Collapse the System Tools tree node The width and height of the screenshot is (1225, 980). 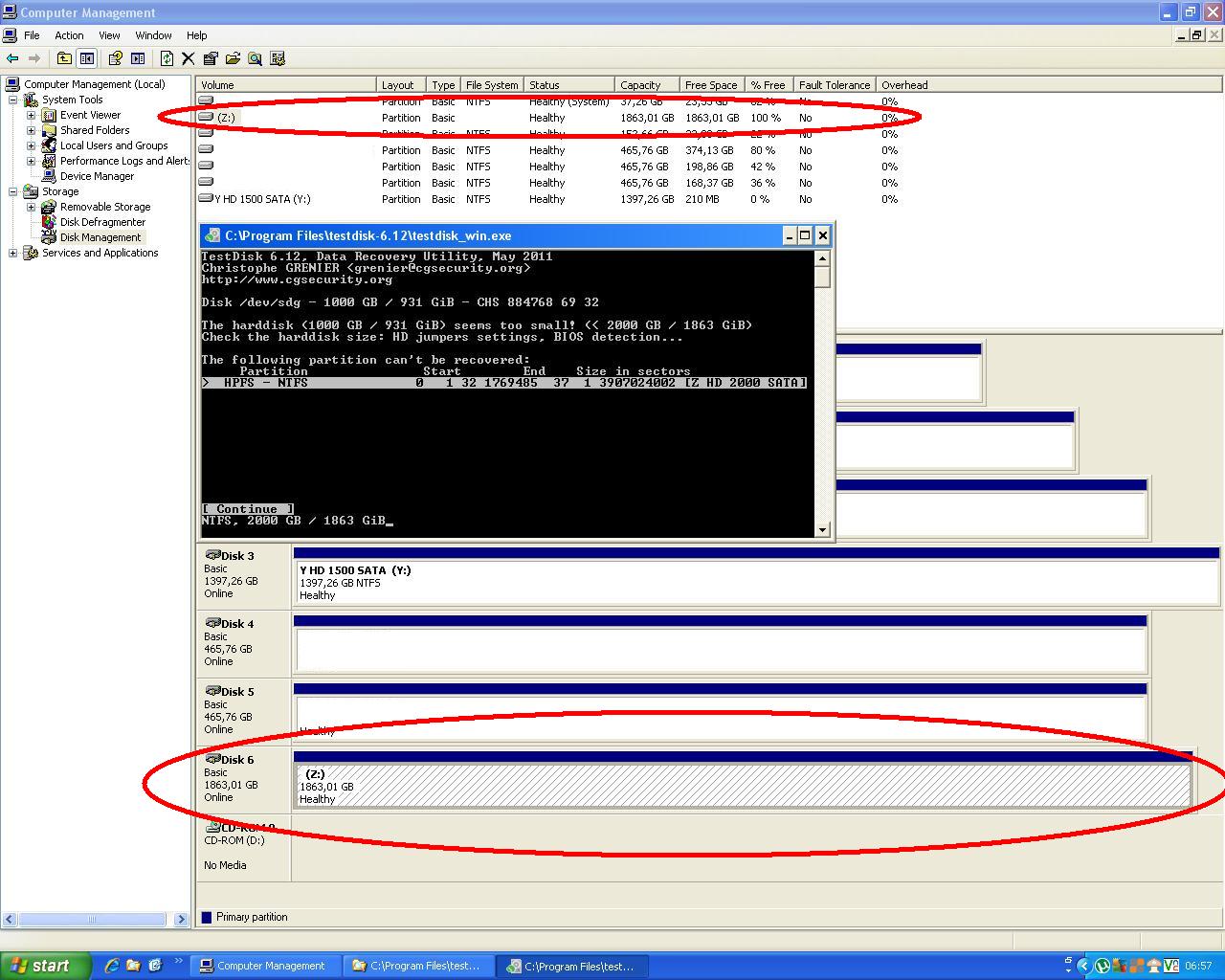[13, 100]
